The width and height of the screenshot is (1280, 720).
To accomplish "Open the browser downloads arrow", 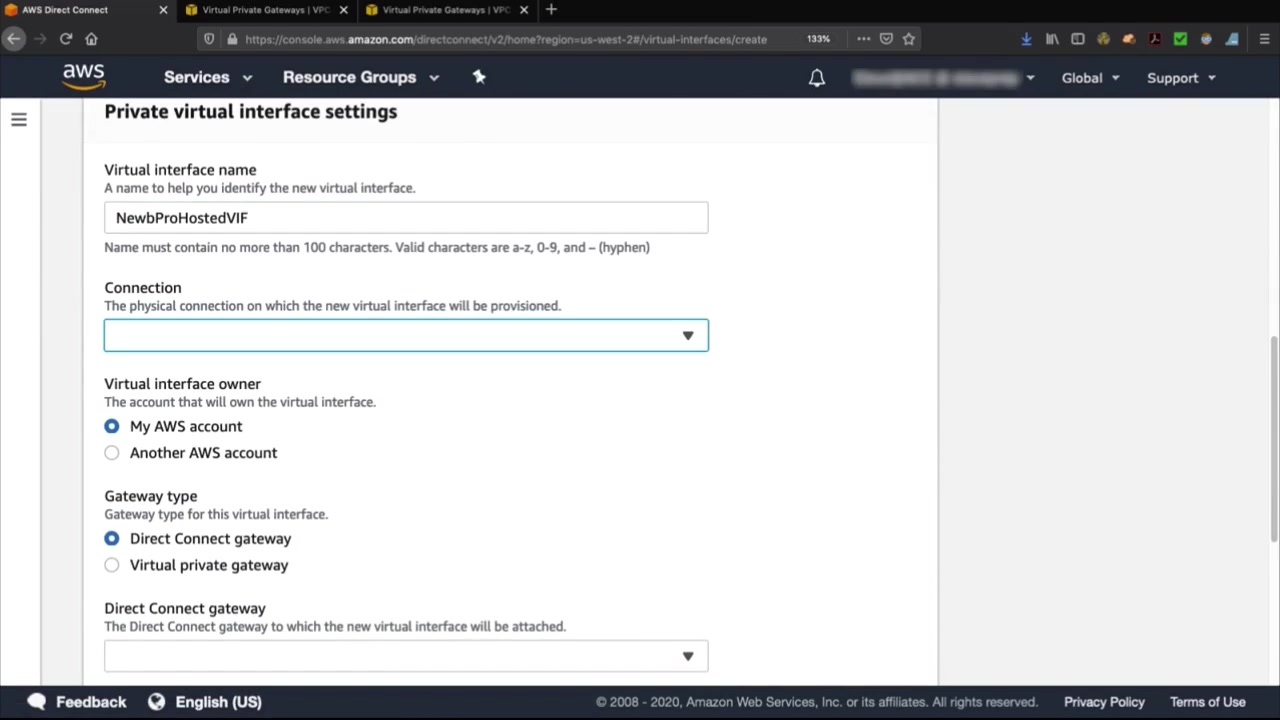I will pos(1026,39).
